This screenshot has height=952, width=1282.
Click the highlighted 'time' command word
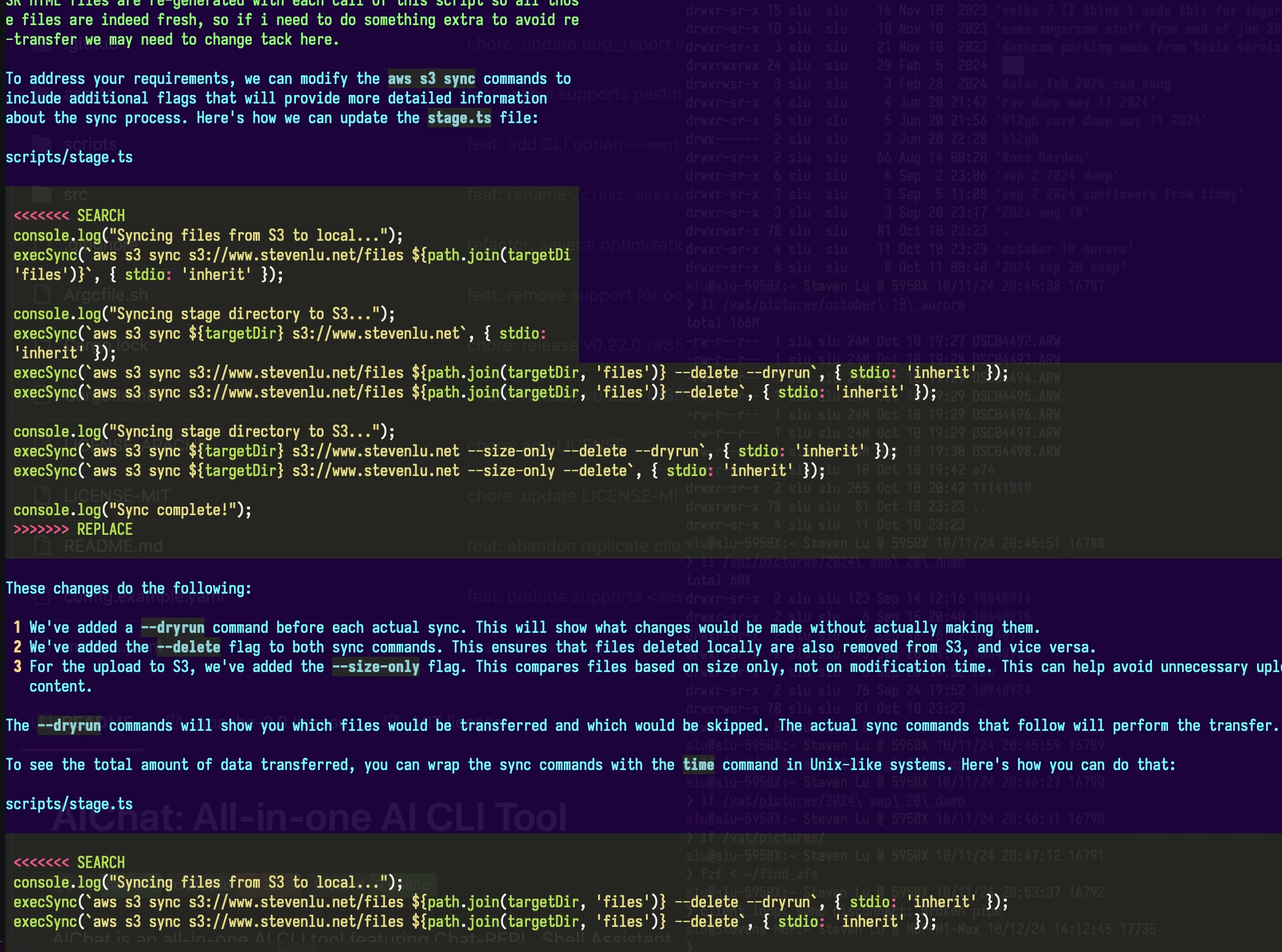[699, 765]
